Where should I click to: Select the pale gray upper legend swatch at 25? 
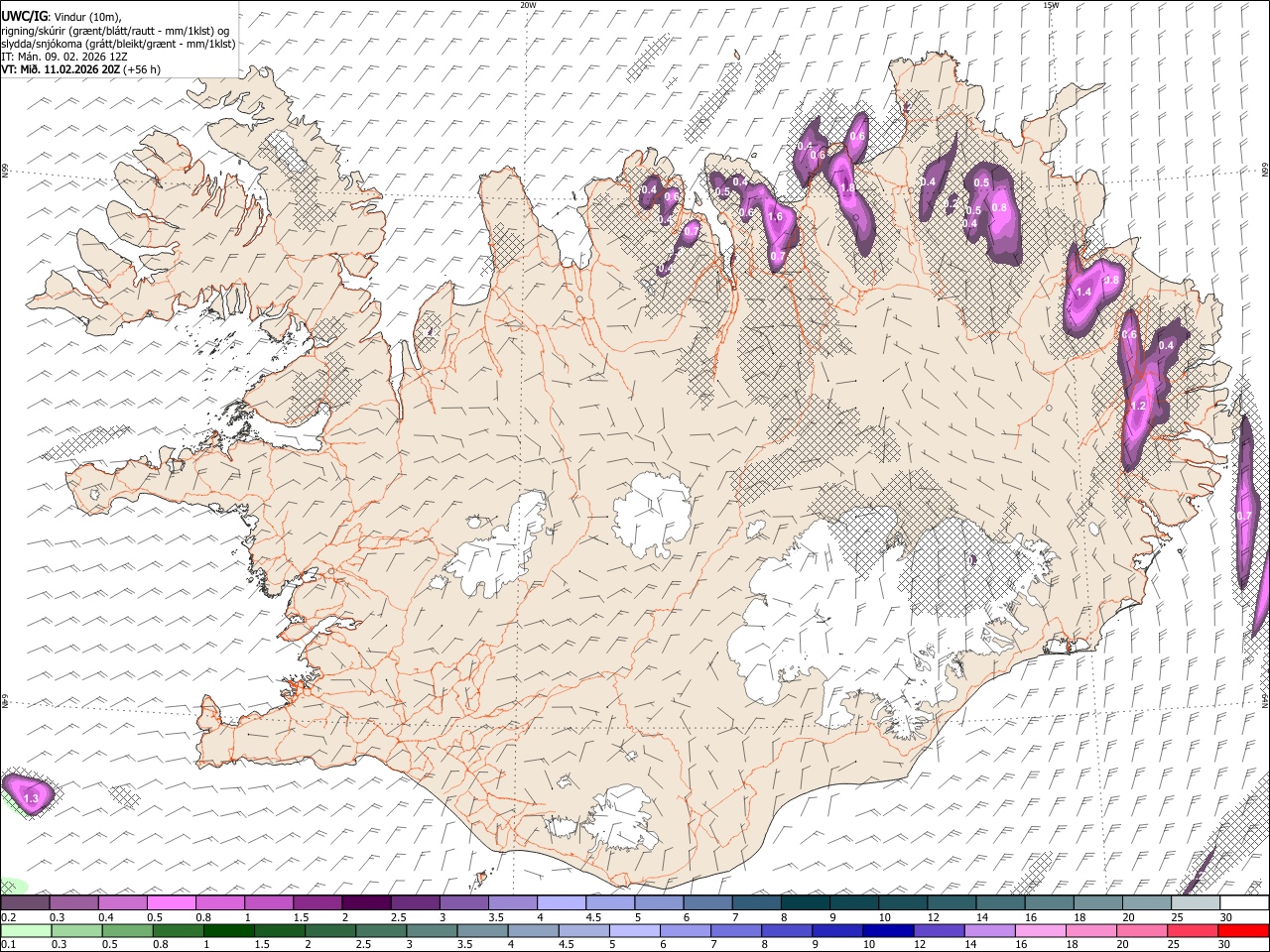1195,903
